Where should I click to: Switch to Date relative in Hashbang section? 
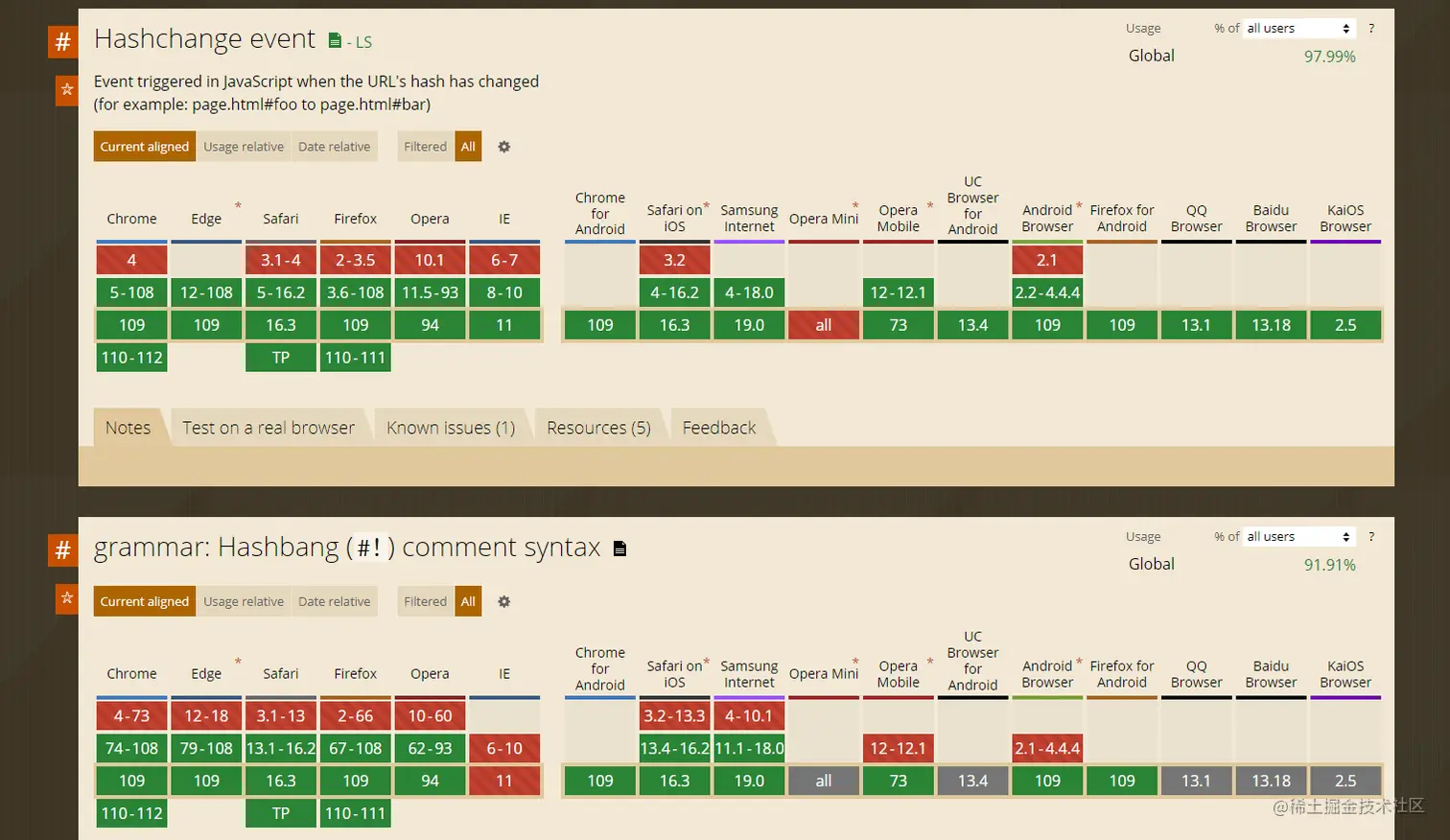tap(334, 601)
